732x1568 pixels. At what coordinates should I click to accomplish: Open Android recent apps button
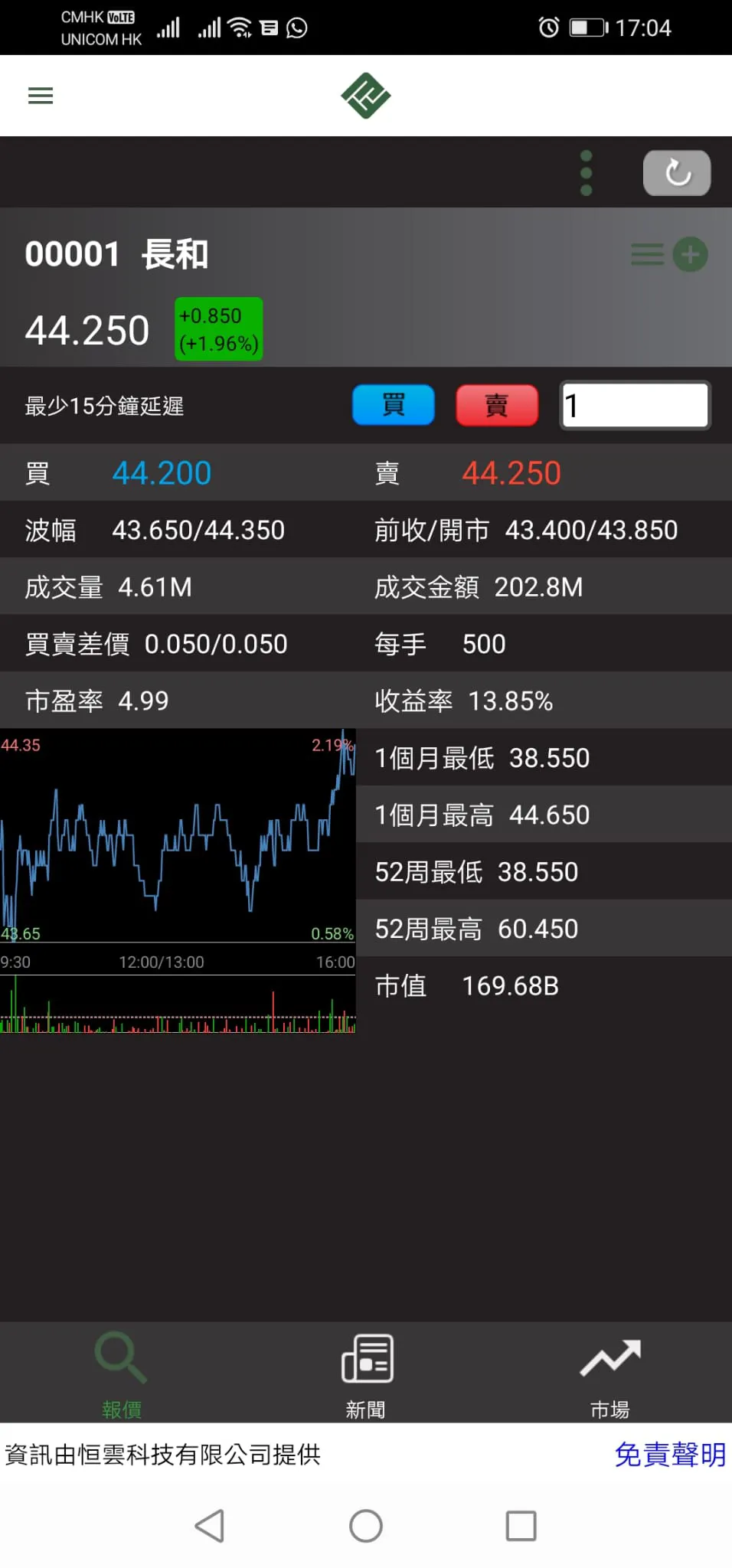[x=521, y=1526]
